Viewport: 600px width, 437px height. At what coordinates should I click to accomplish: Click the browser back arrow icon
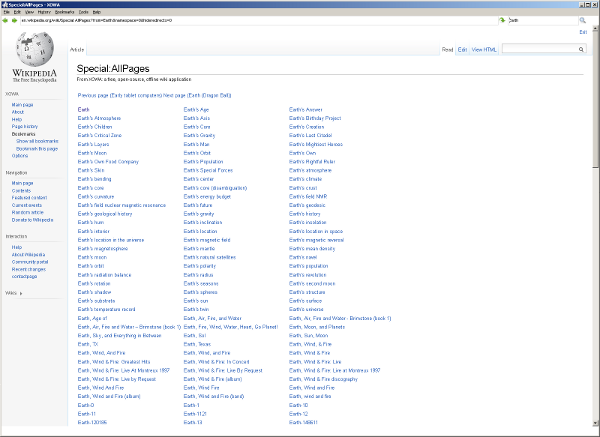click(6, 19)
